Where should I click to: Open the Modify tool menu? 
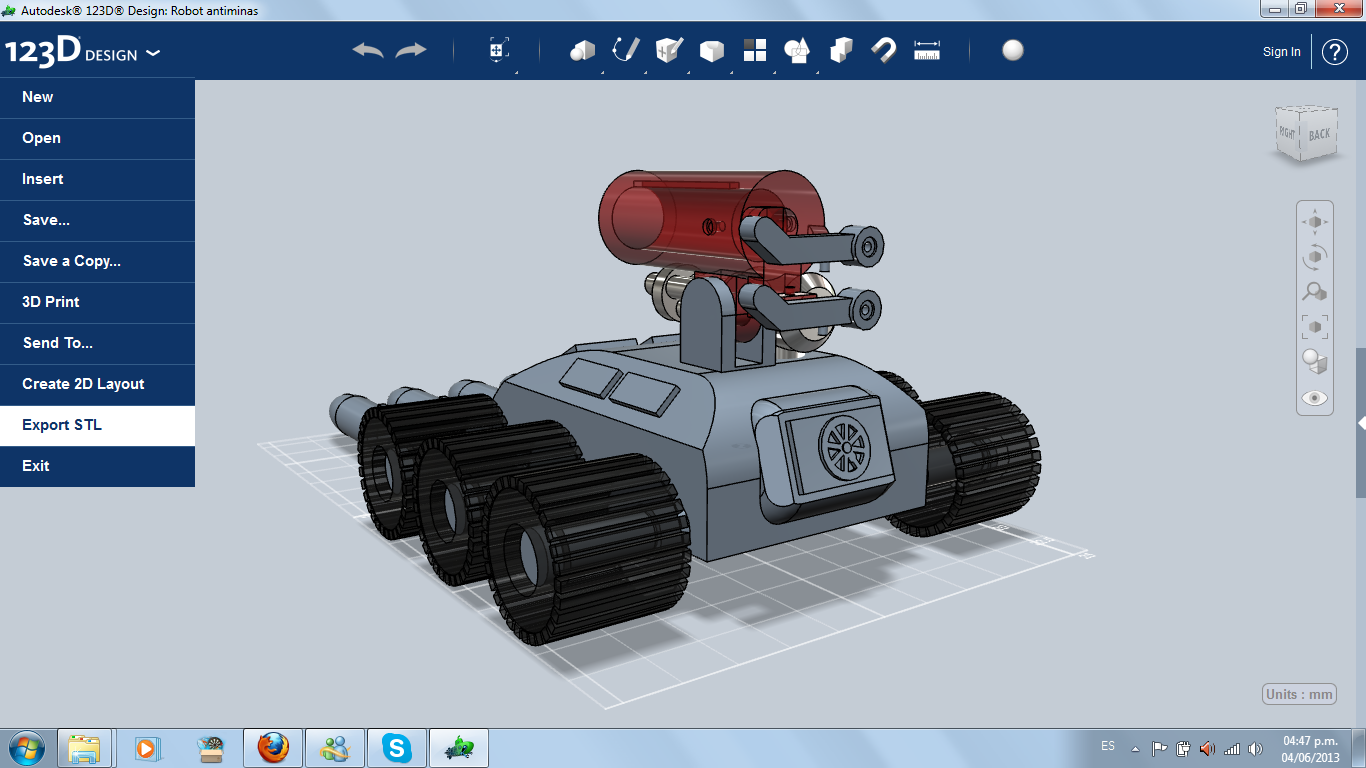pyautogui.click(x=711, y=51)
